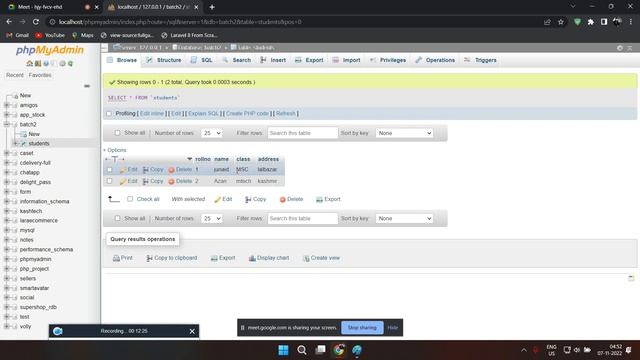Image resolution: width=640 pixels, height=360 pixels.
Task: Open navigation panel settings gear icon
Action: point(62,63)
